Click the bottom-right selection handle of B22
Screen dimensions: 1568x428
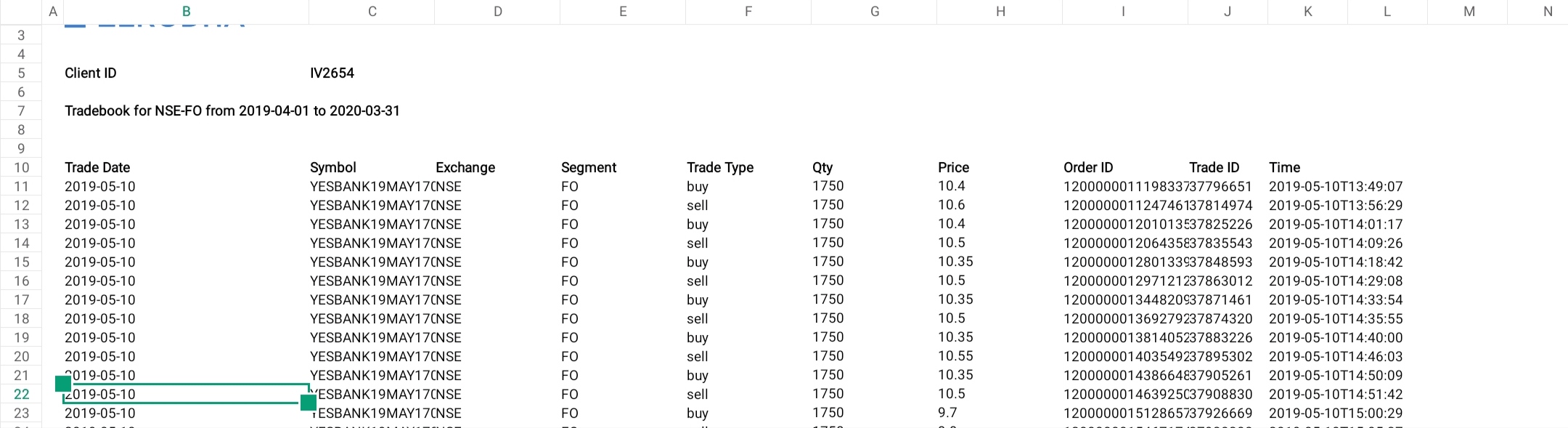pos(309,403)
